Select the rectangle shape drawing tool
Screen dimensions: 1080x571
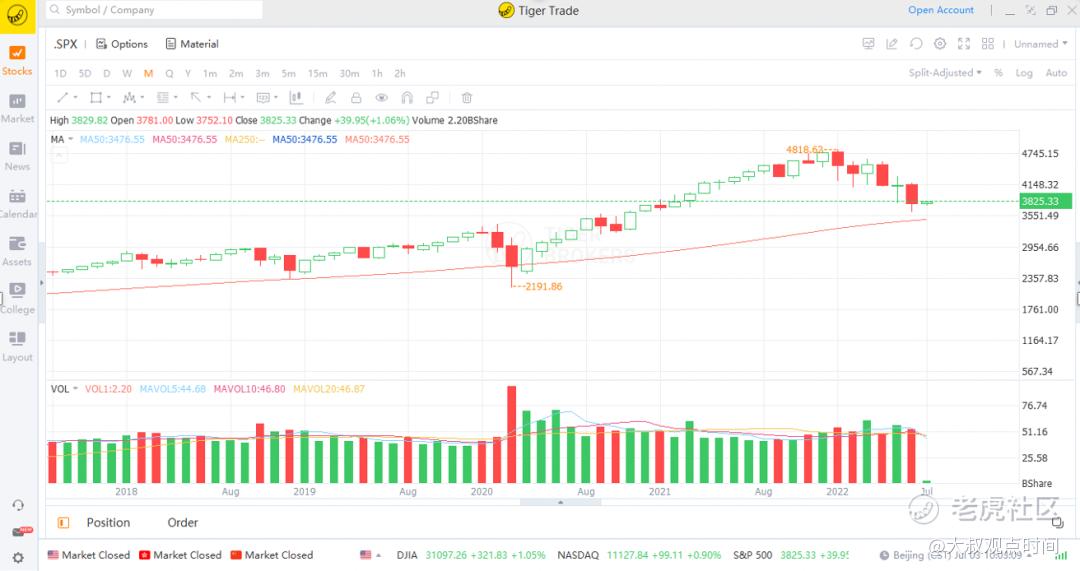96,98
